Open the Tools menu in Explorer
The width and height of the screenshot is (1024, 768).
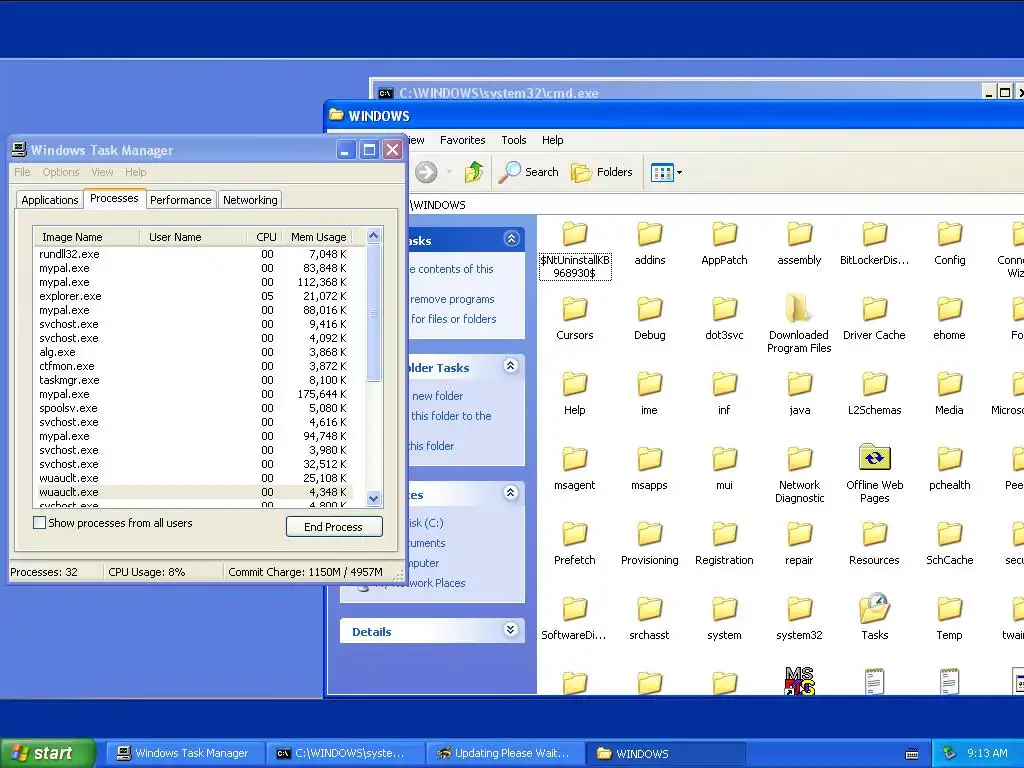(513, 140)
